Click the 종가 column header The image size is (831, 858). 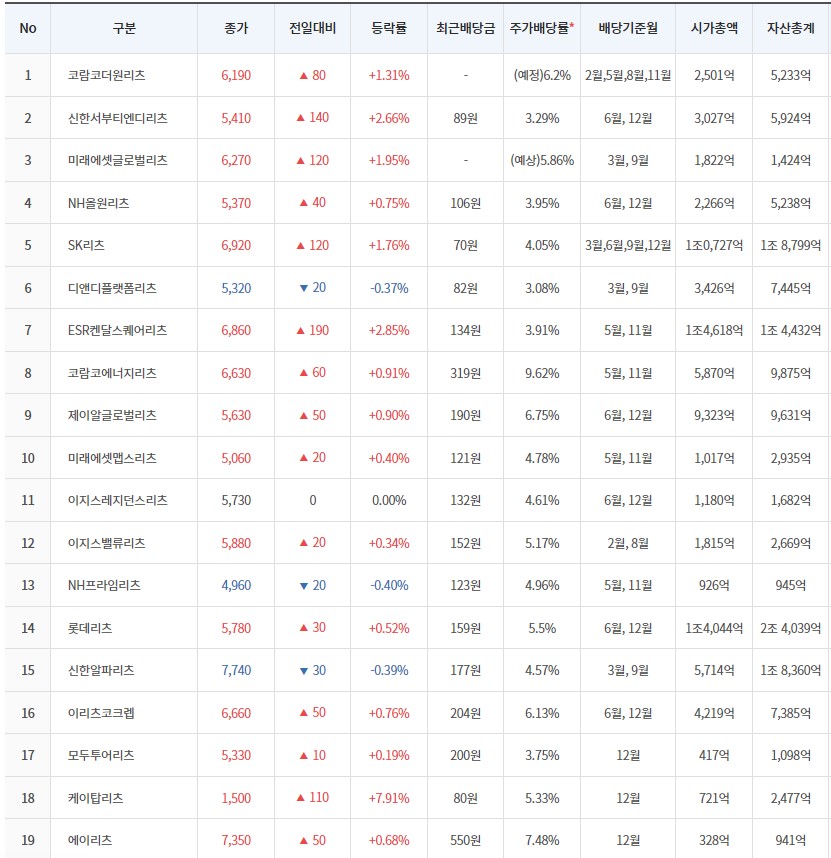236,28
